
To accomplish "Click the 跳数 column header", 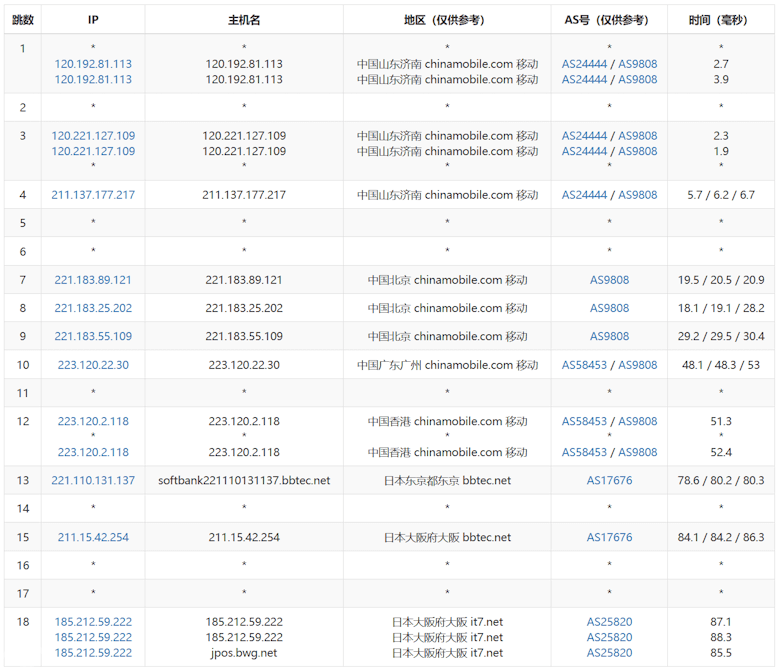I will 22,19.
